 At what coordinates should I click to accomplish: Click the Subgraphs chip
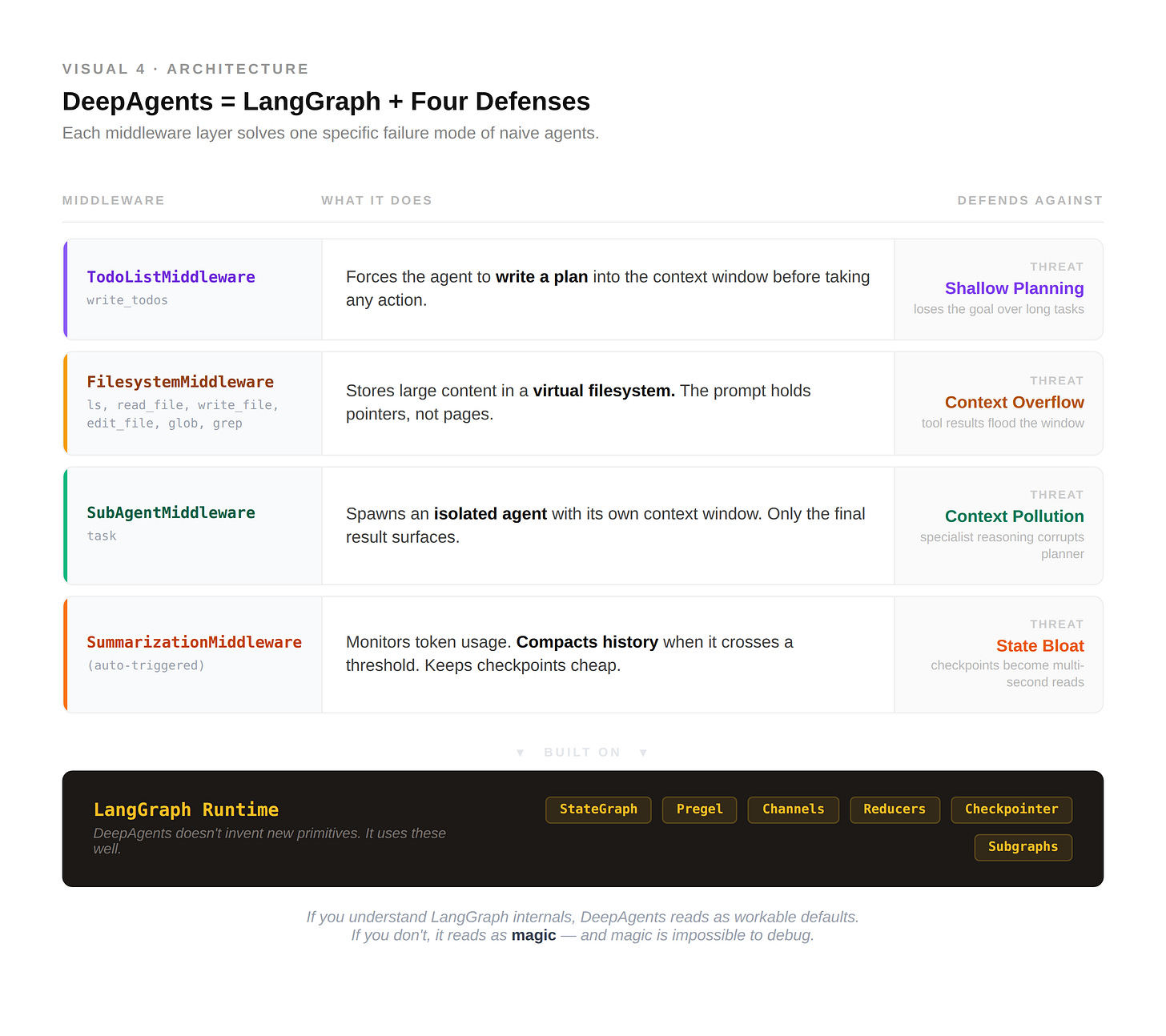tap(1023, 847)
